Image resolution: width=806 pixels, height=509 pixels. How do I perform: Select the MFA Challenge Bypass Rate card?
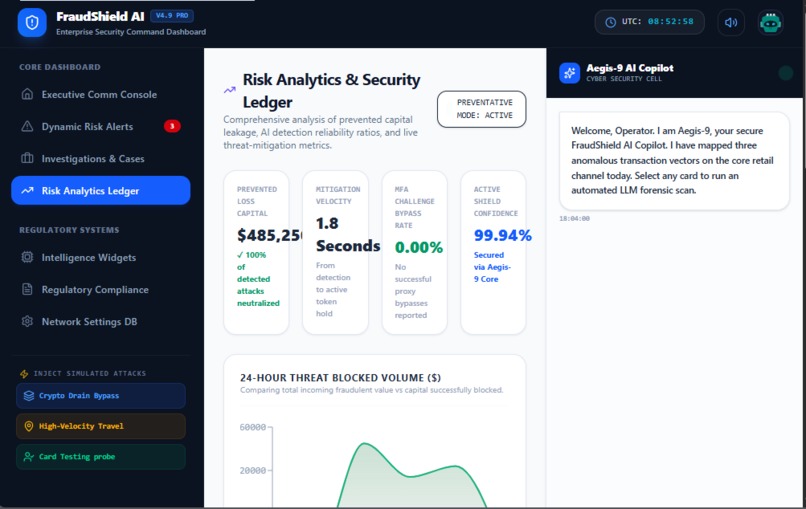point(415,252)
